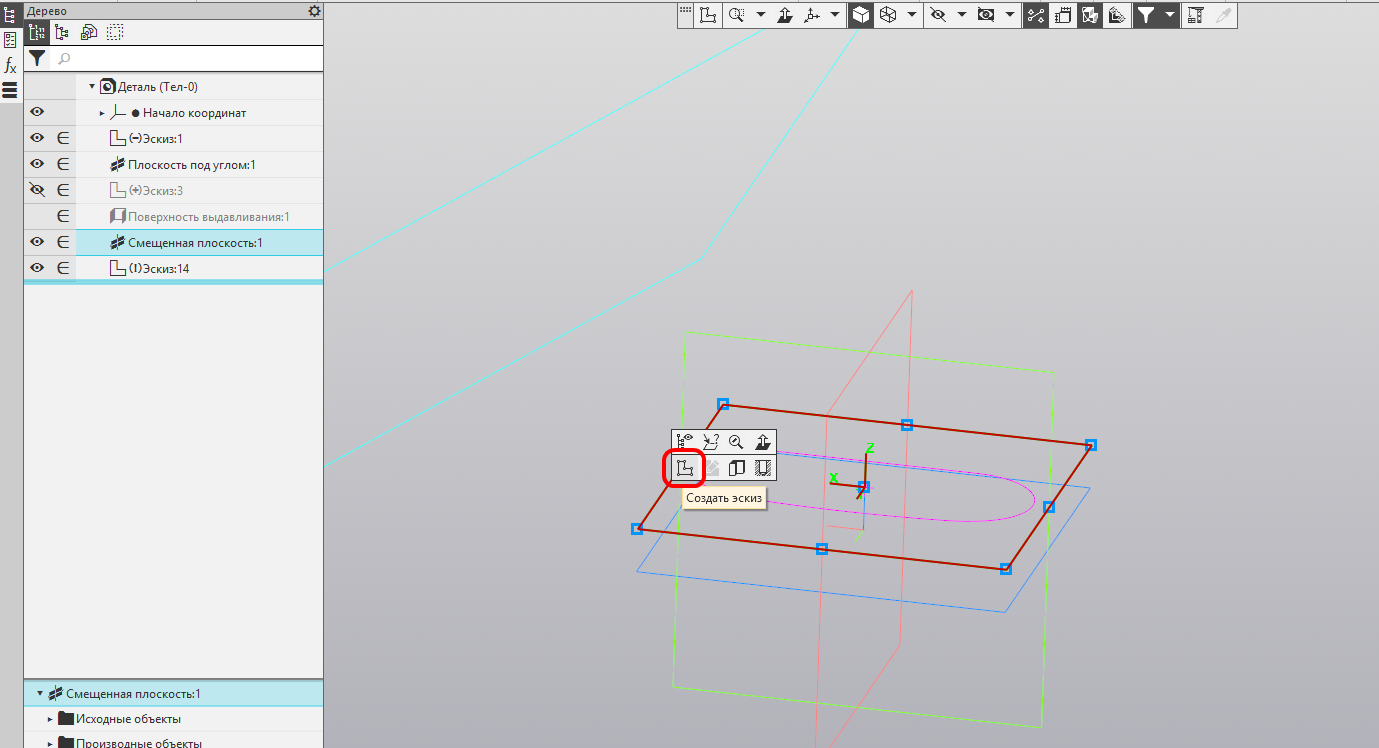The height and width of the screenshot is (748, 1379).
Task: Click Zoom to selected object in context toolbar
Action: (x=736, y=441)
